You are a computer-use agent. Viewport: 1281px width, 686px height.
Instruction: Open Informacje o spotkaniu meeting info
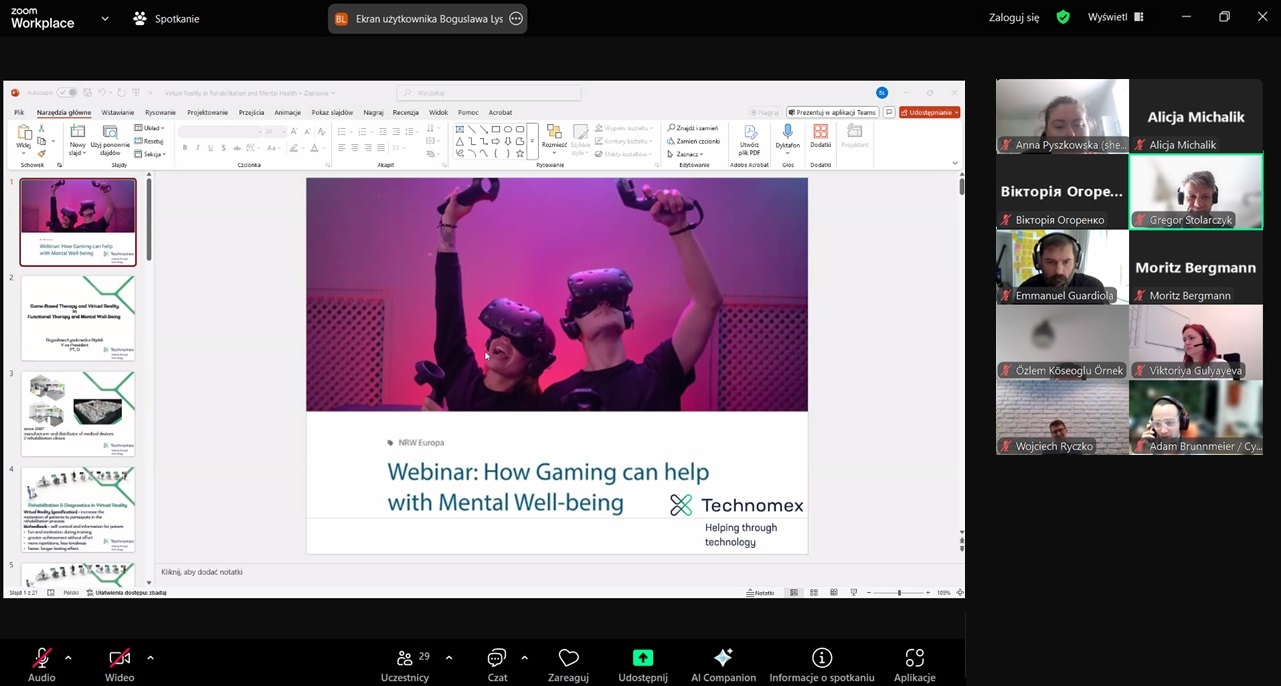(x=822, y=659)
